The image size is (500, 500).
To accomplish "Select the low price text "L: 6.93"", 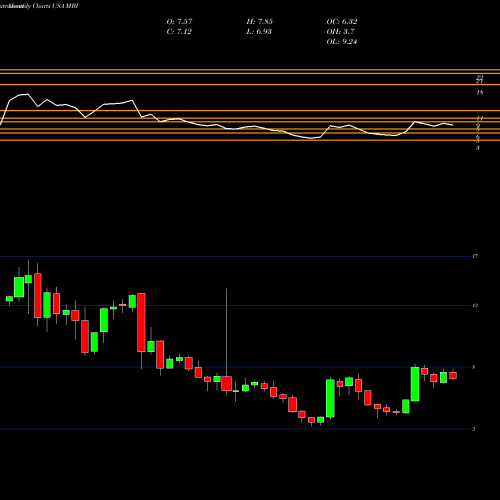I will [x=259, y=31].
